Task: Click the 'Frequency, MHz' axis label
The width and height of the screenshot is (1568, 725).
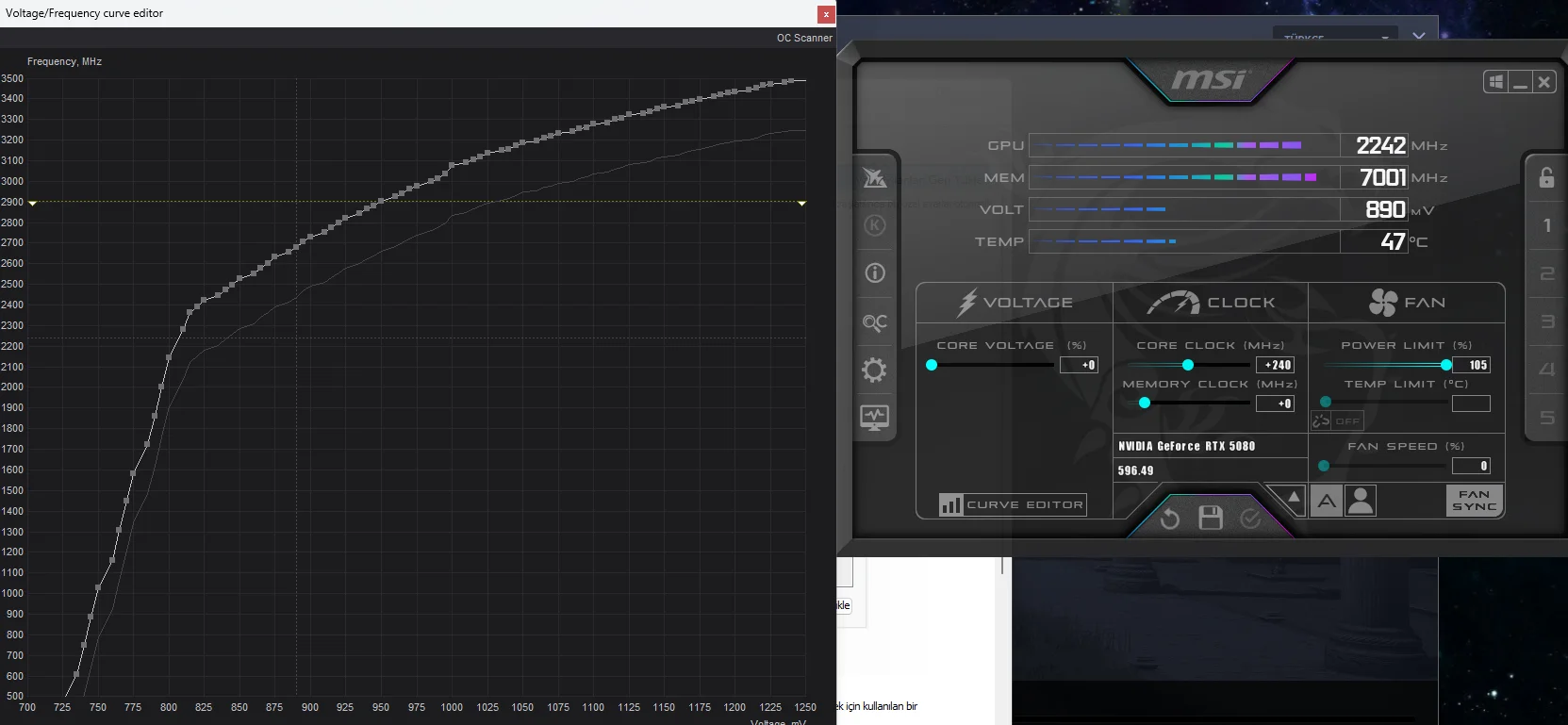Action: (x=64, y=61)
